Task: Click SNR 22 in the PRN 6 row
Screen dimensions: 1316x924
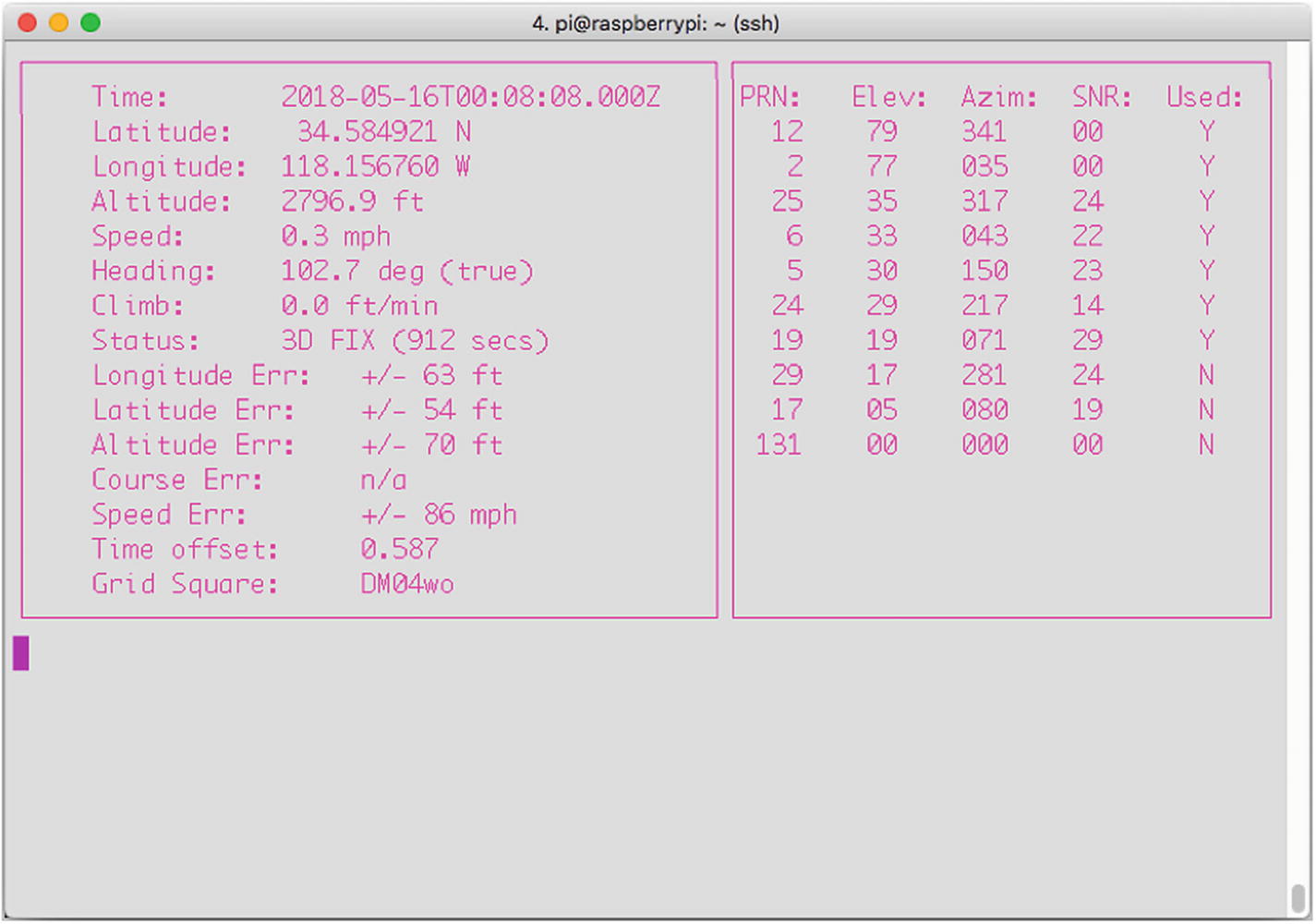Action: click(x=1087, y=237)
